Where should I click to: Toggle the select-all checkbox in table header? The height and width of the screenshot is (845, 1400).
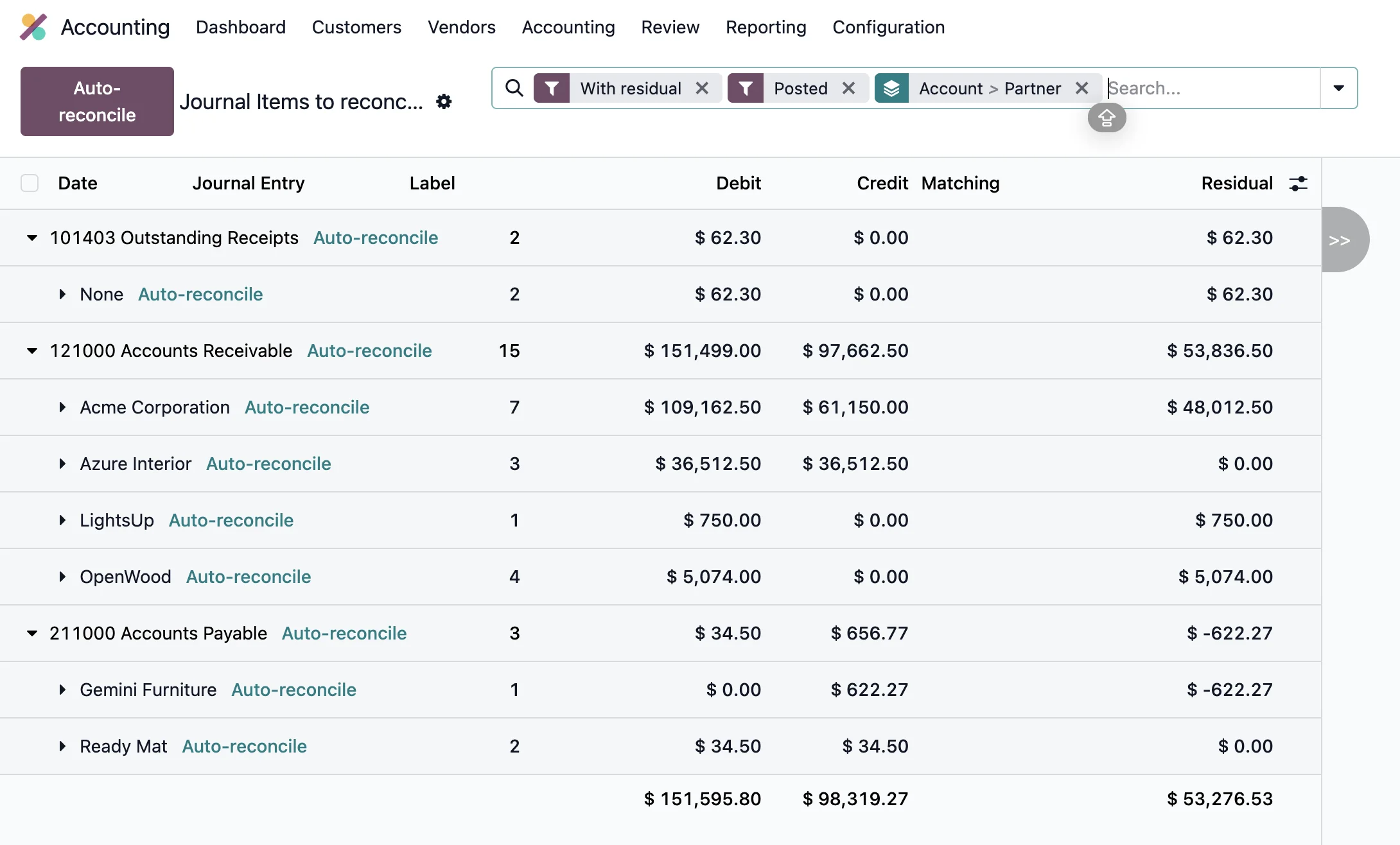[30, 183]
